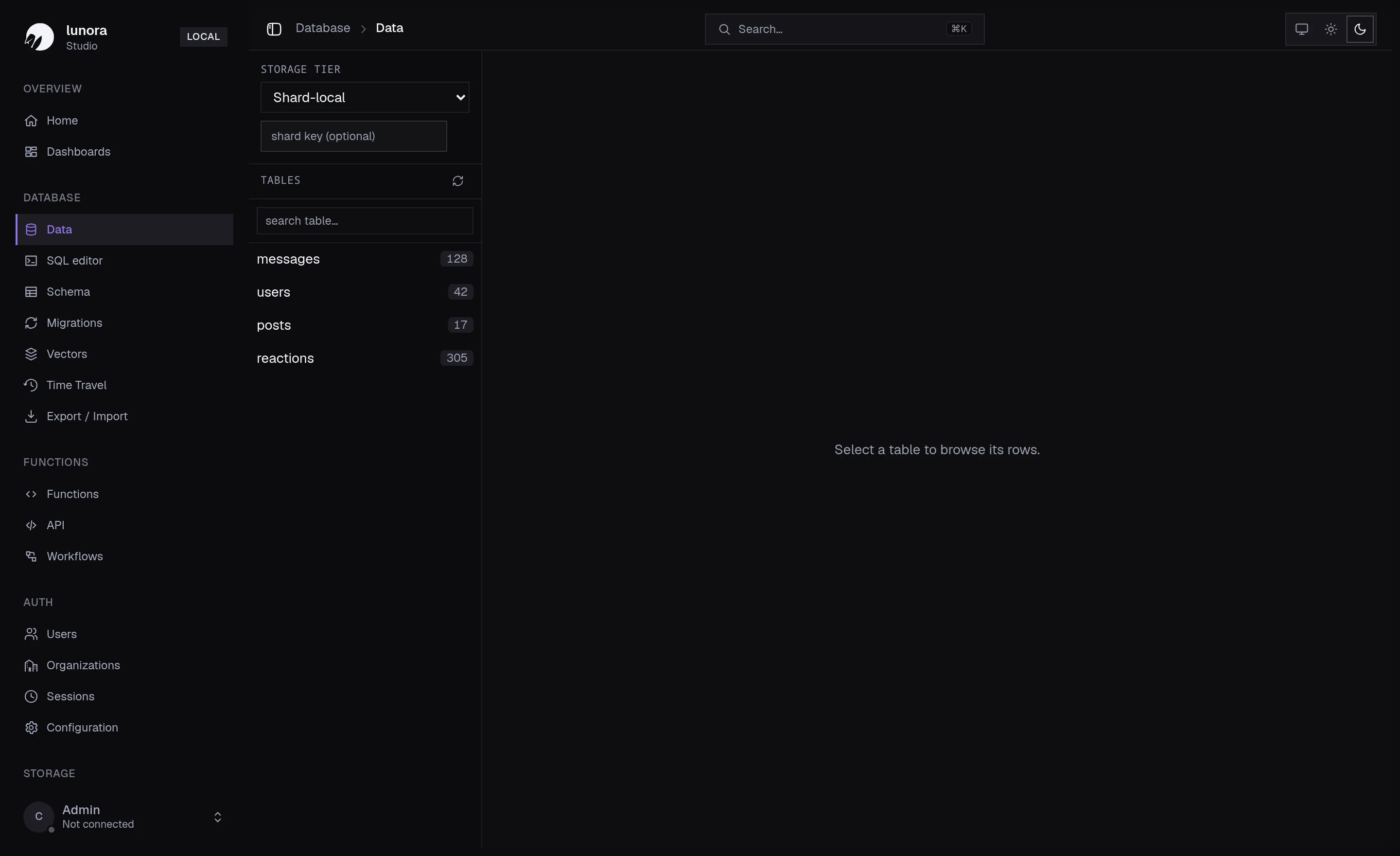The image size is (1400, 856).
Task: Click the Database breadcrumb link
Action: tap(323, 28)
